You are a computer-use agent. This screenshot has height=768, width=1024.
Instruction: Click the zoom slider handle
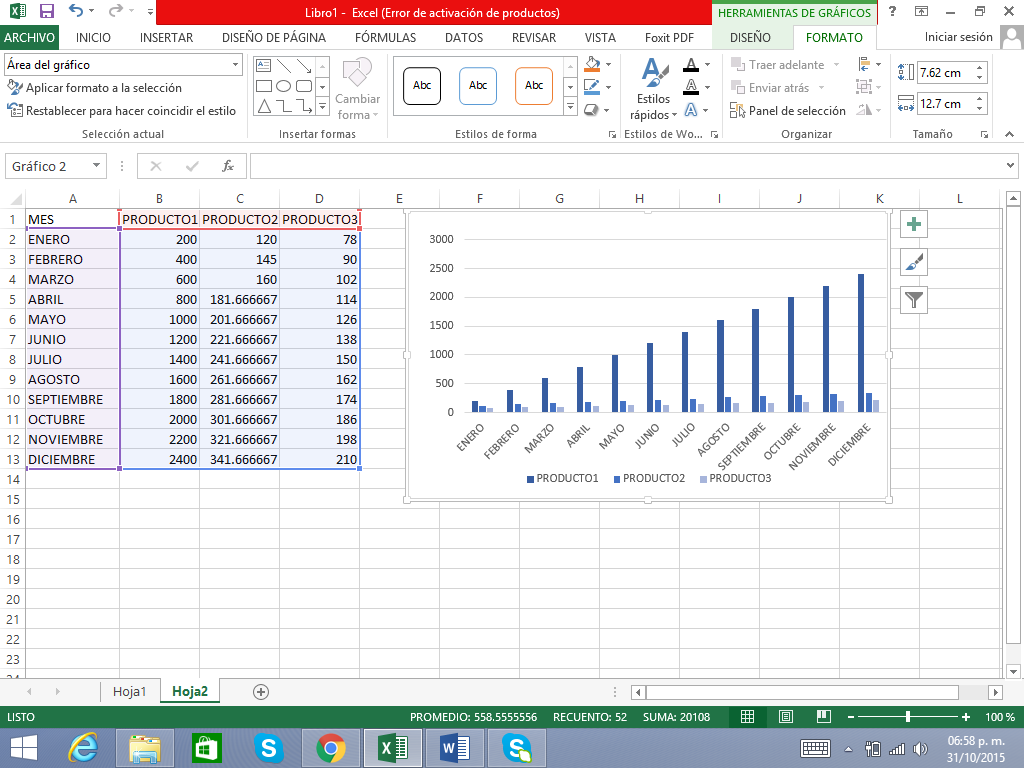coord(908,717)
